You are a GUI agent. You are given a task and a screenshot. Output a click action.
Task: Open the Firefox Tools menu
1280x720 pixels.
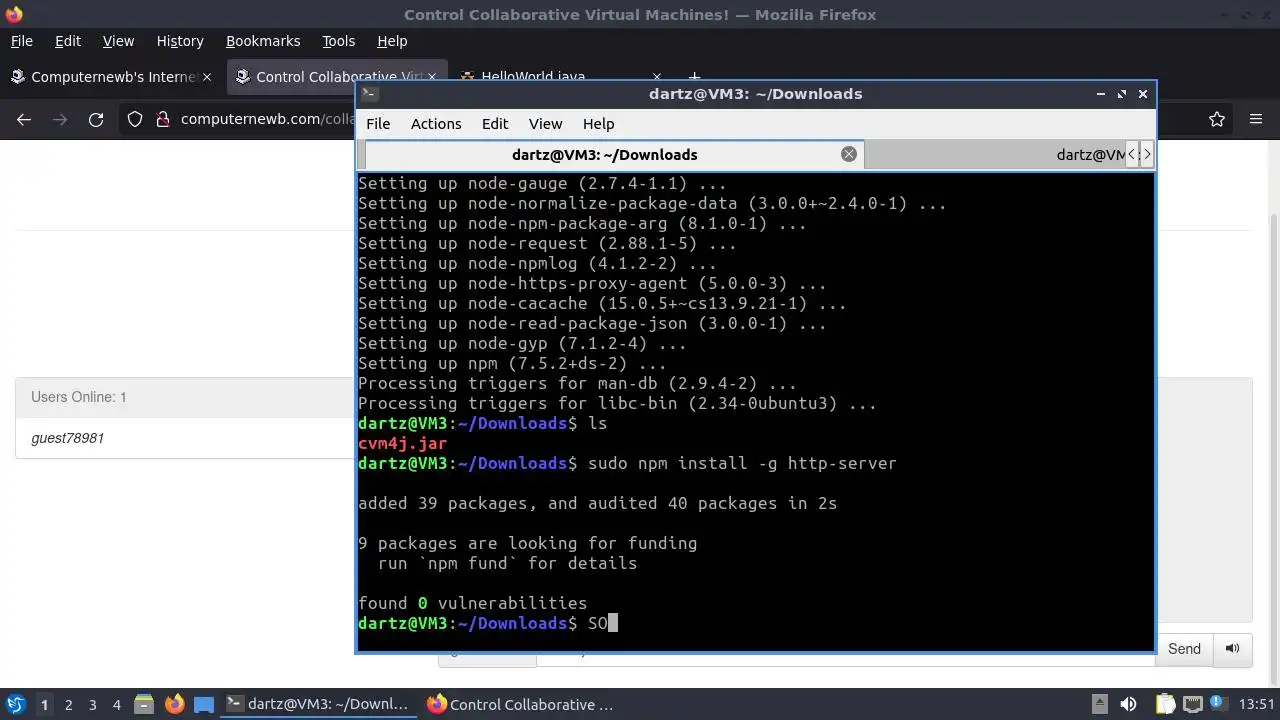tap(338, 41)
